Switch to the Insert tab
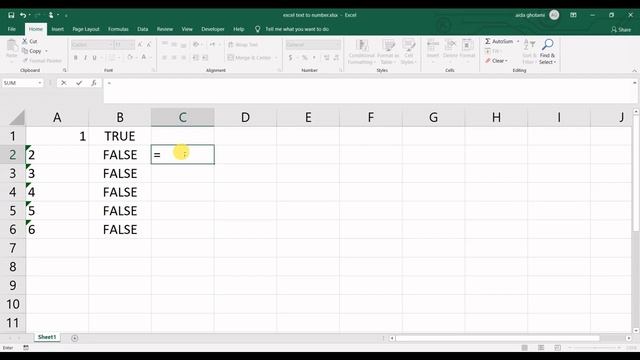Screen dimensions: 640x360 [58, 29]
